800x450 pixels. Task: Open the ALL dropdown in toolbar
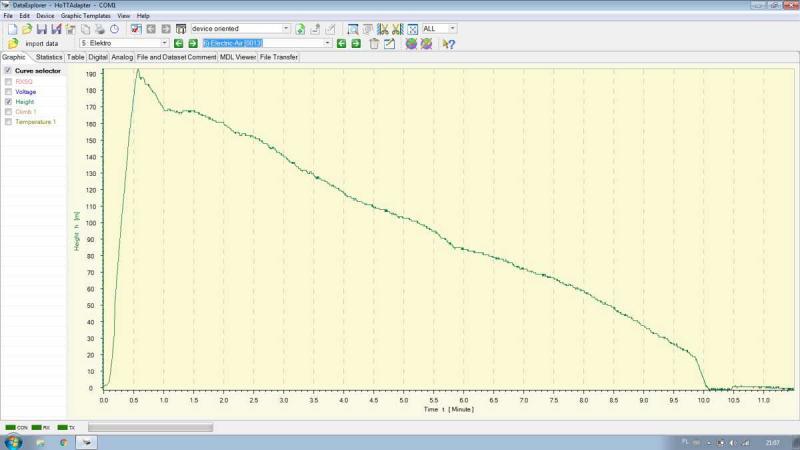(x=452, y=29)
